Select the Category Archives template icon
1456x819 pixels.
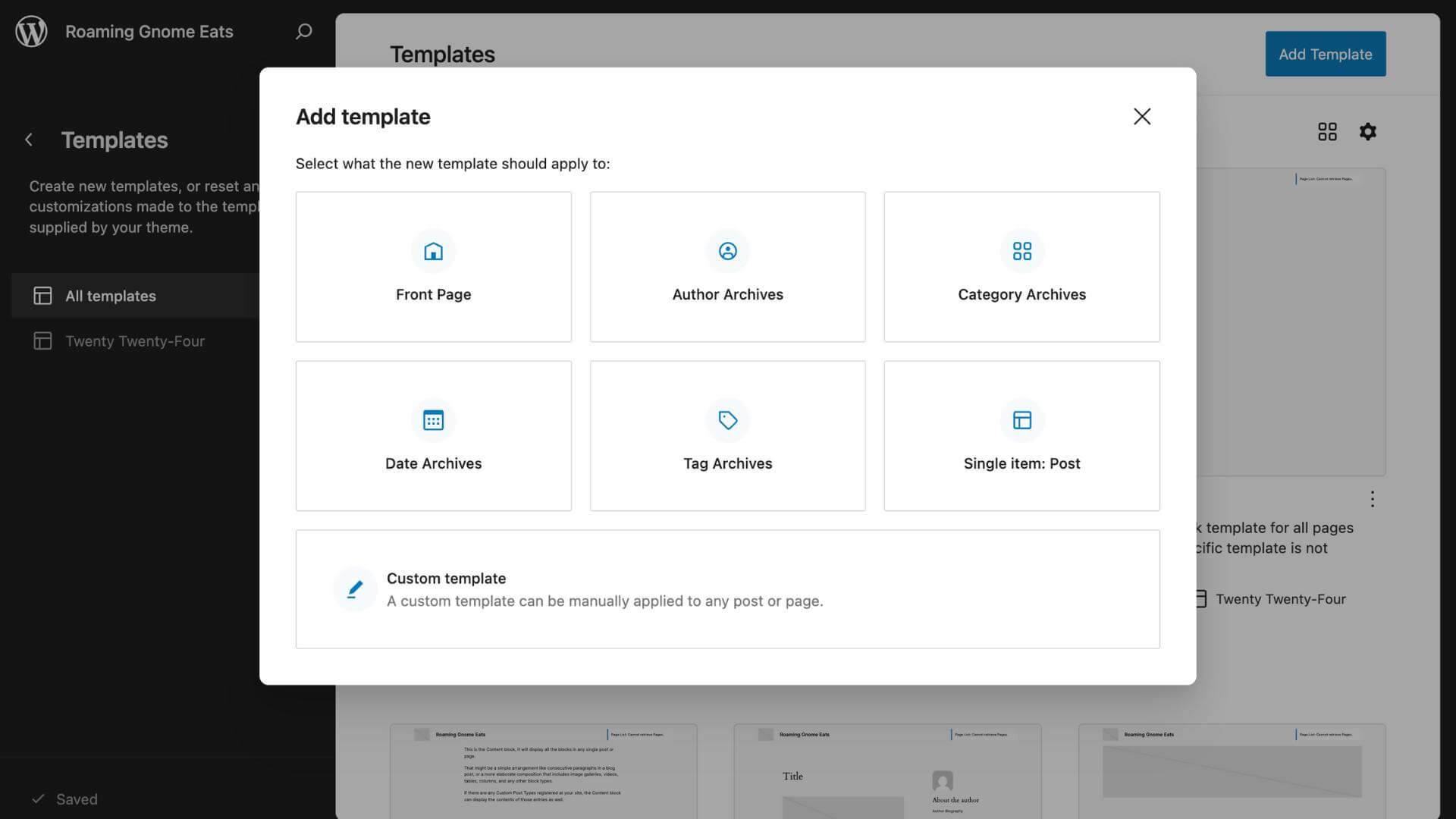pos(1021,251)
